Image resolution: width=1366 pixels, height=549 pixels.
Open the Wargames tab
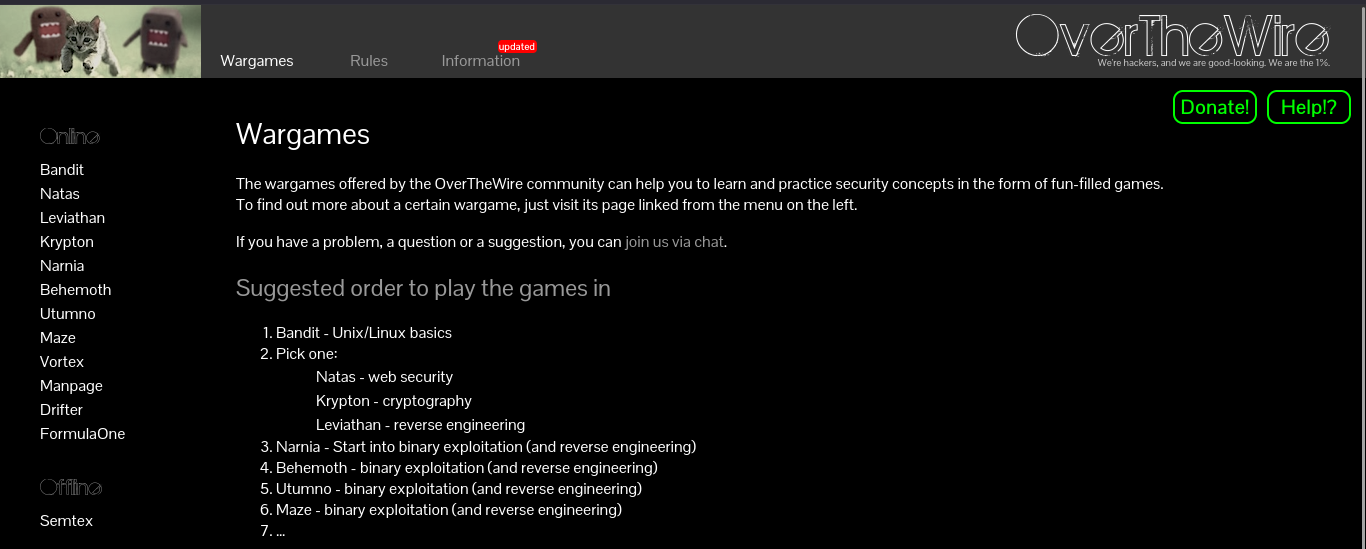click(257, 61)
